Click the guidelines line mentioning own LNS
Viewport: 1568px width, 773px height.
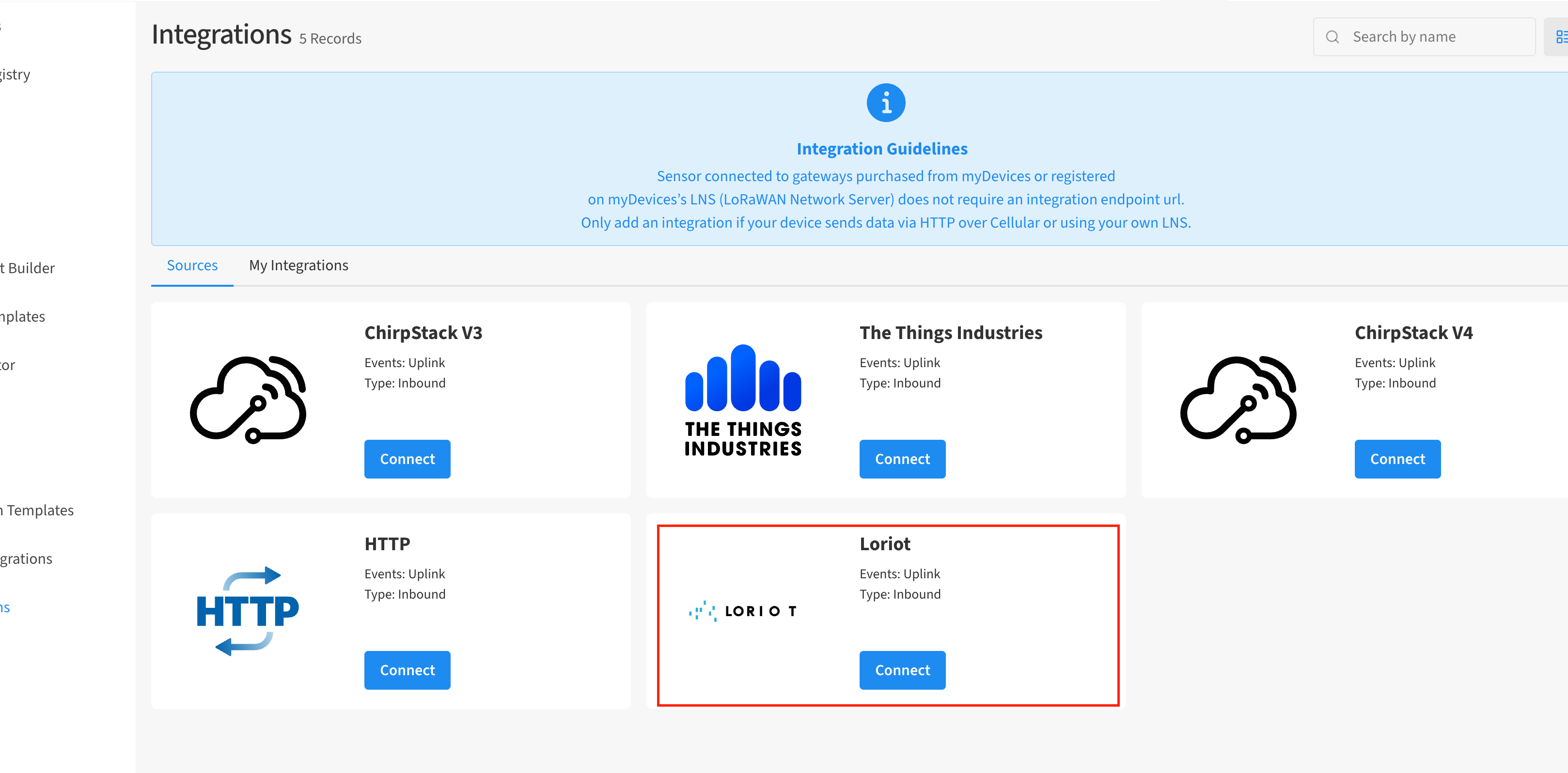(x=886, y=223)
